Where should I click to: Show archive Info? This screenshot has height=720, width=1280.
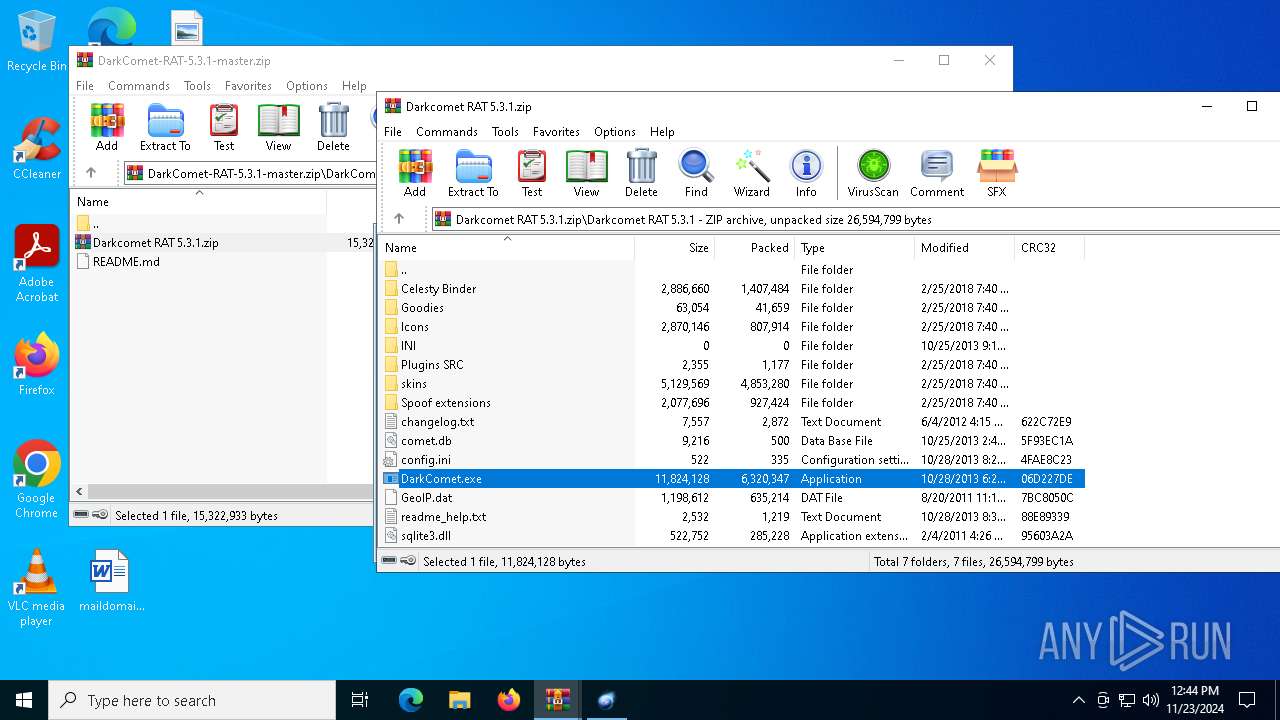pos(806,173)
